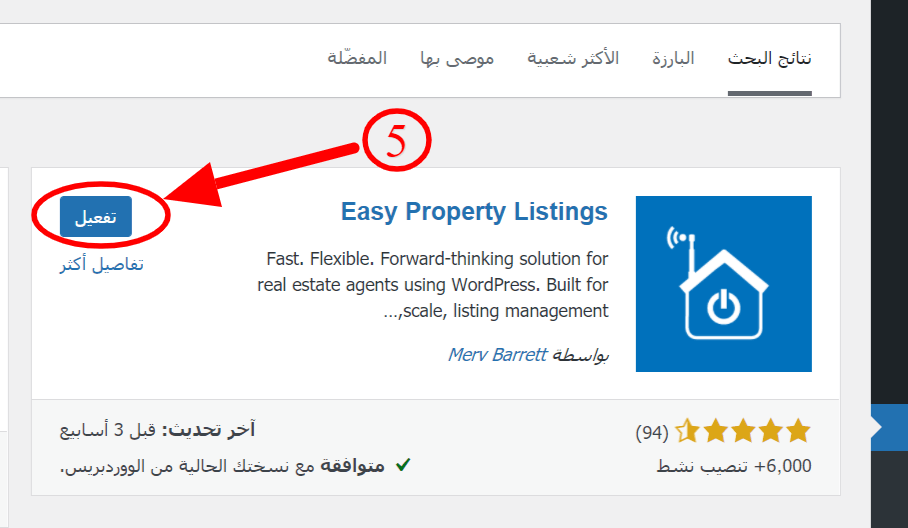Click the red circled number 5
This screenshot has height=528, width=908.
(x=396, y=143)
